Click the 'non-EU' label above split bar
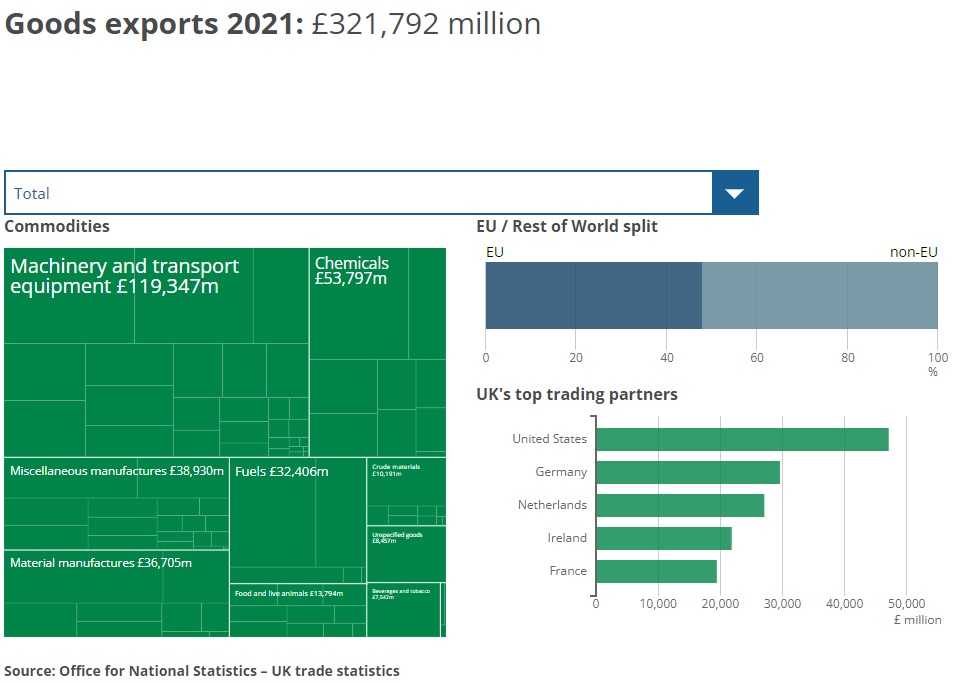Image resolution: width=954 pixels, height=683 pixels. (913, 252)
